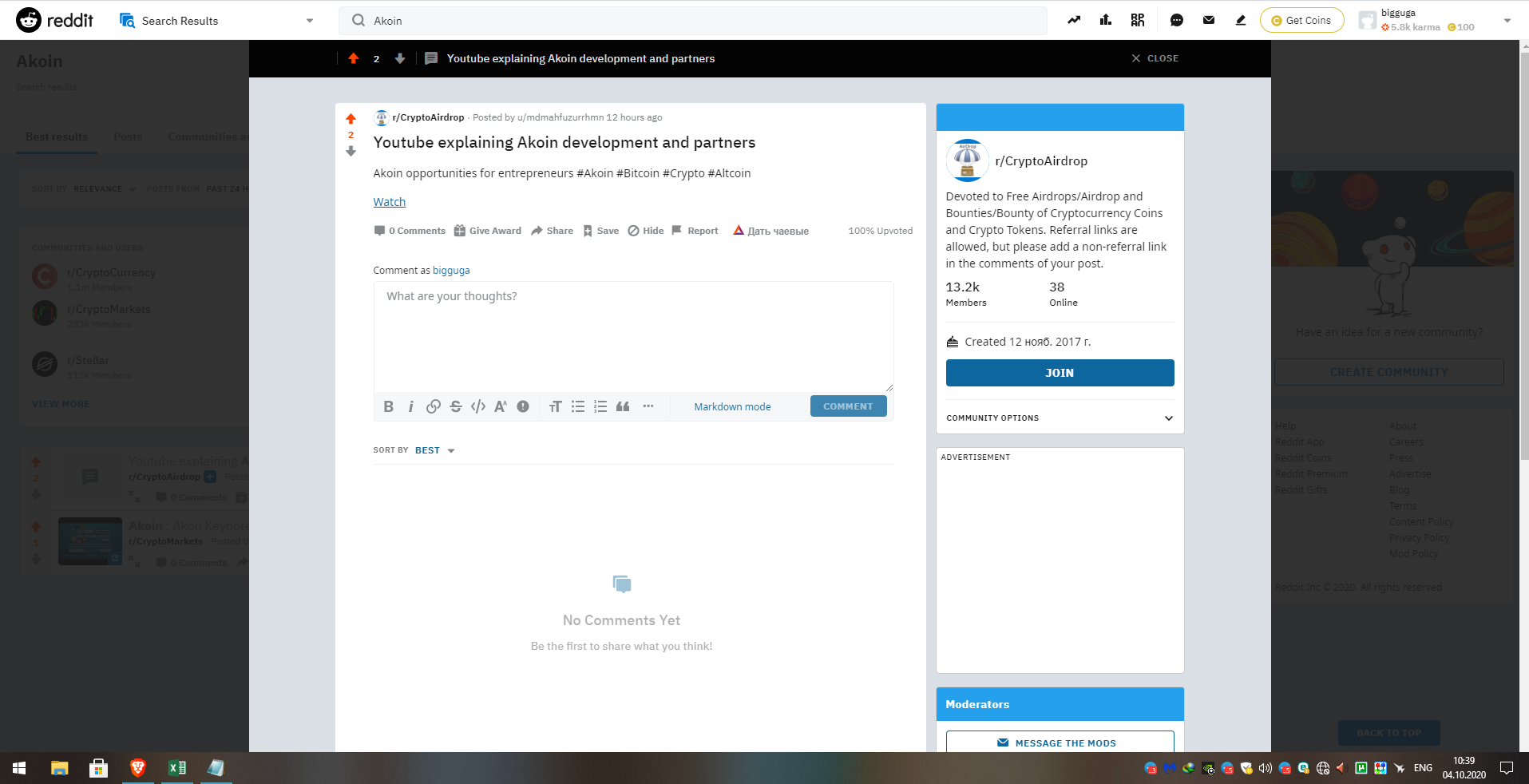Open File Explorer from the taskbar
This screenshot has width=1529, height=784.
tap(59, 768)
